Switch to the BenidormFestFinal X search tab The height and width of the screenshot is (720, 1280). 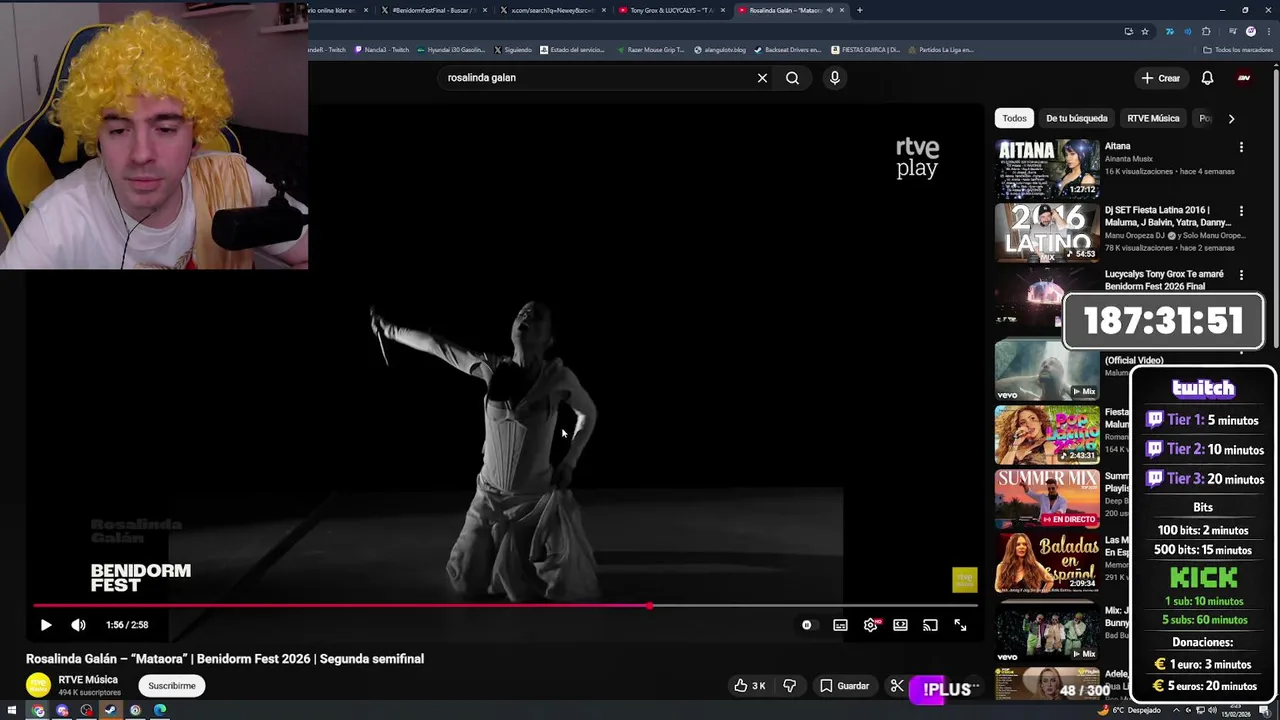point(434,10)
